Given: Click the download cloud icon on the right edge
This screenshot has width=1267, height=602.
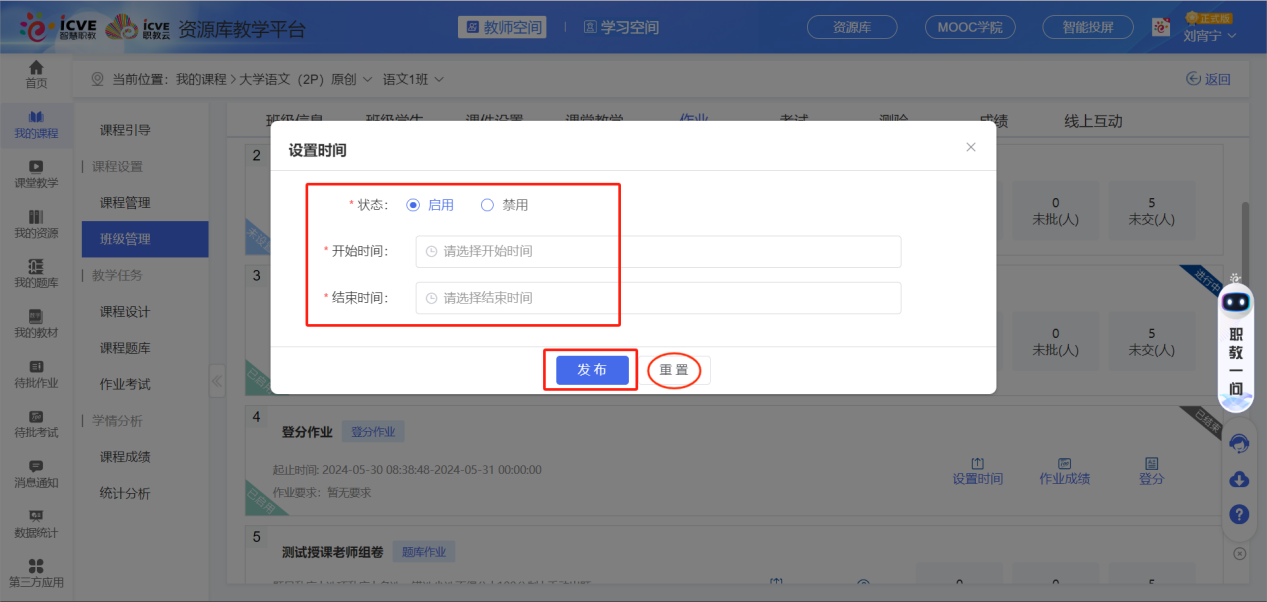Looking at the screenshot, I should pyautogui.click(x=1238, y=478).
